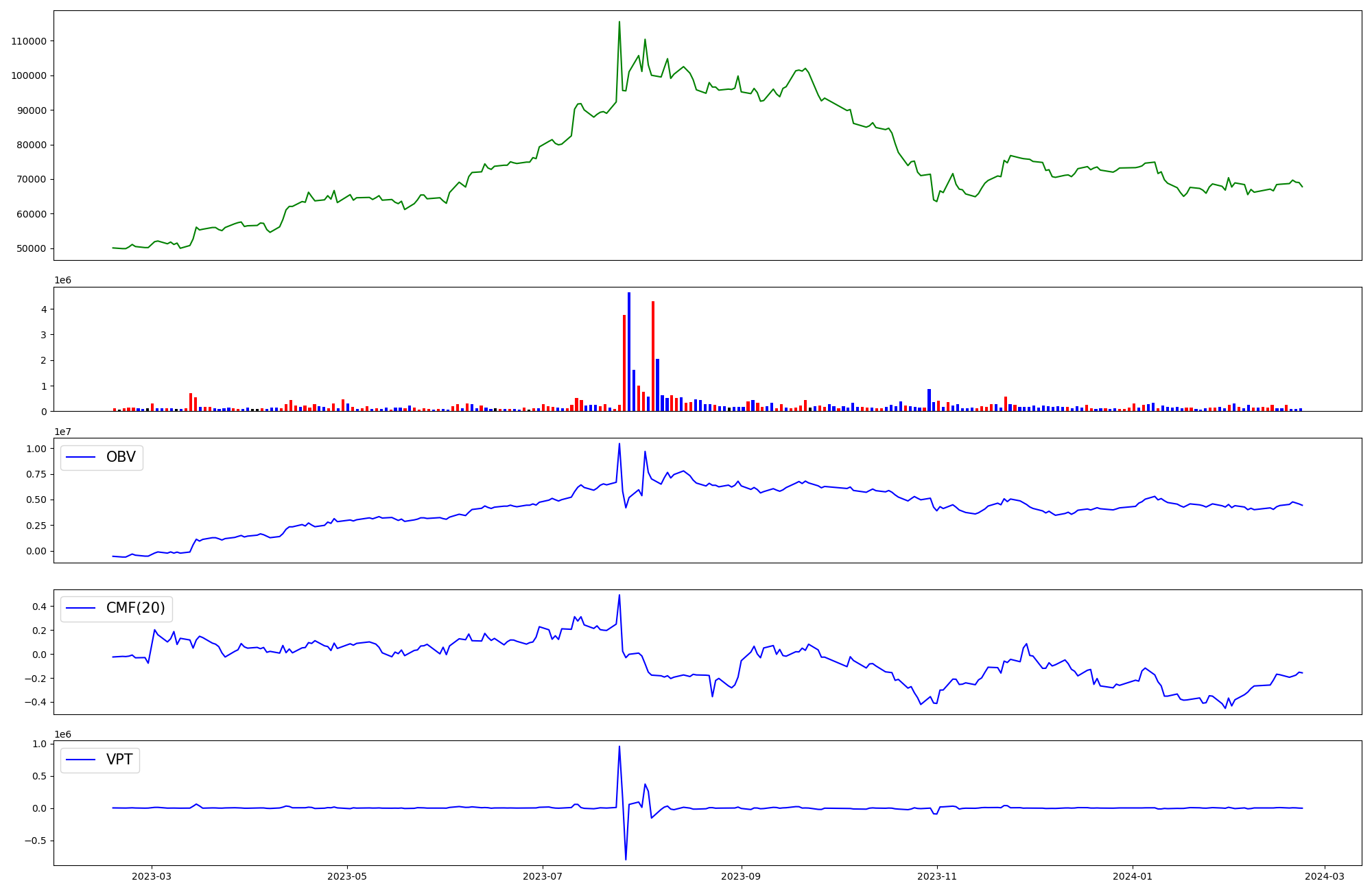Click the 2023-03 x-axis tick label
Viewport: 1372px width, 892px height.
pyautogui.click(x=152, y=876)
